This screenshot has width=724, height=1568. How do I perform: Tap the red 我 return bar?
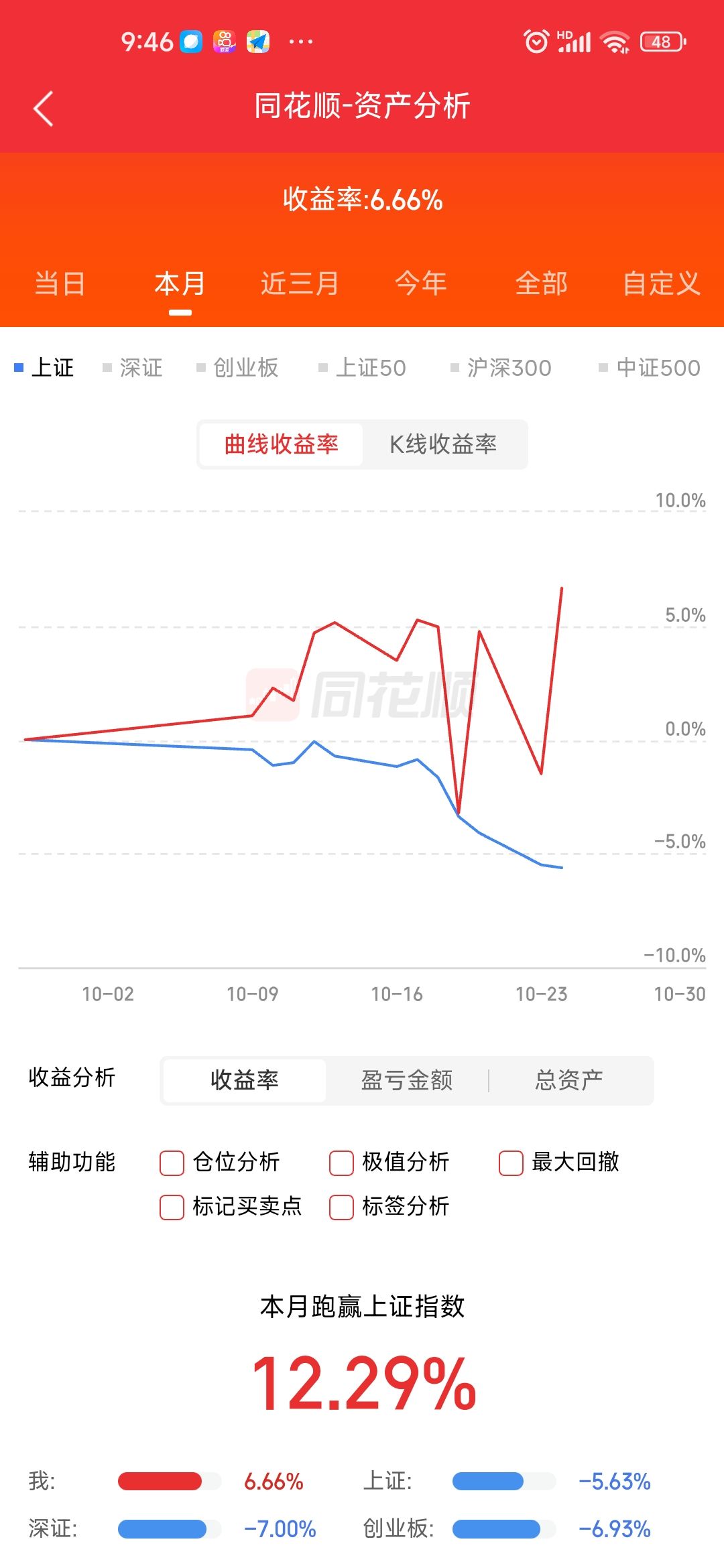160,1481
